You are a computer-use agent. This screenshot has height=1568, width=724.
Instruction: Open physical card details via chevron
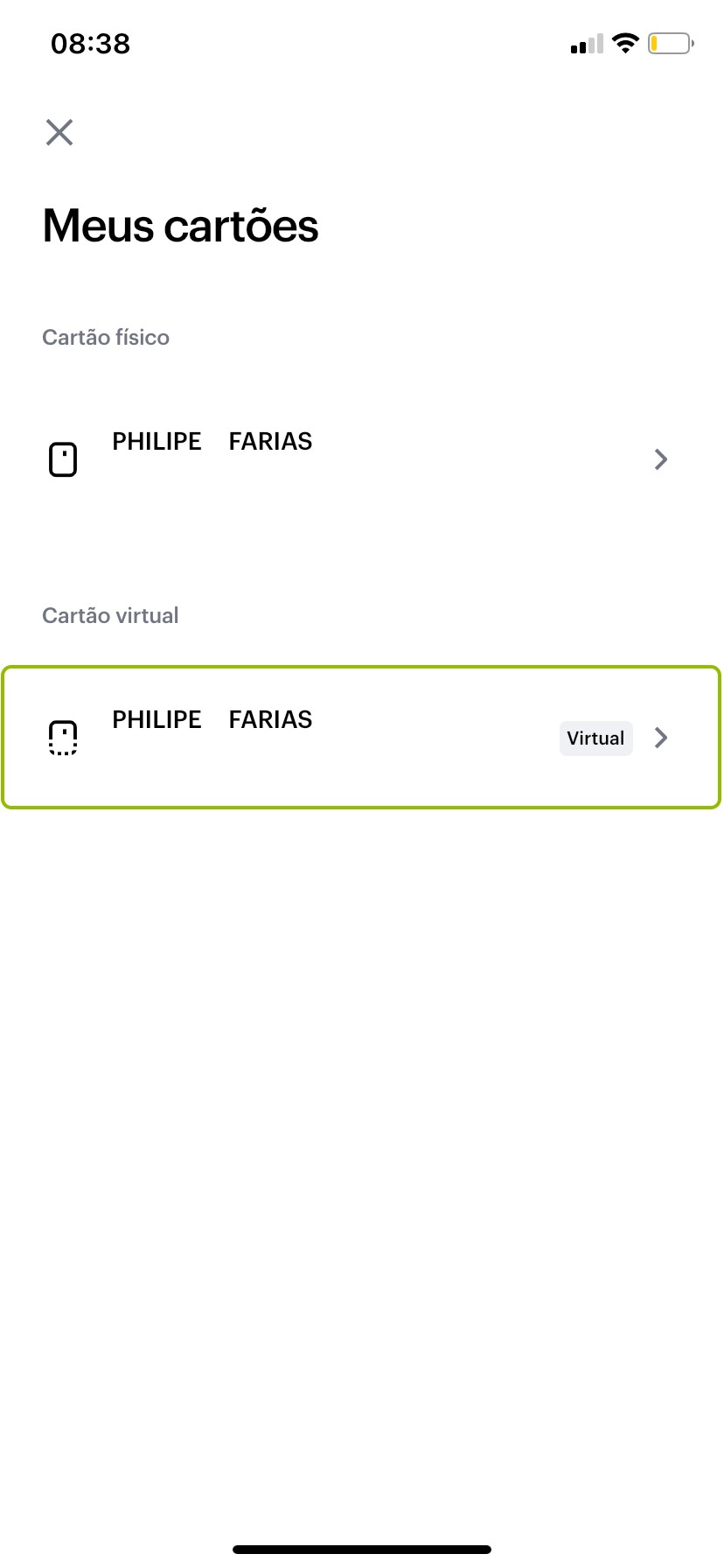[x=661, y=459]
